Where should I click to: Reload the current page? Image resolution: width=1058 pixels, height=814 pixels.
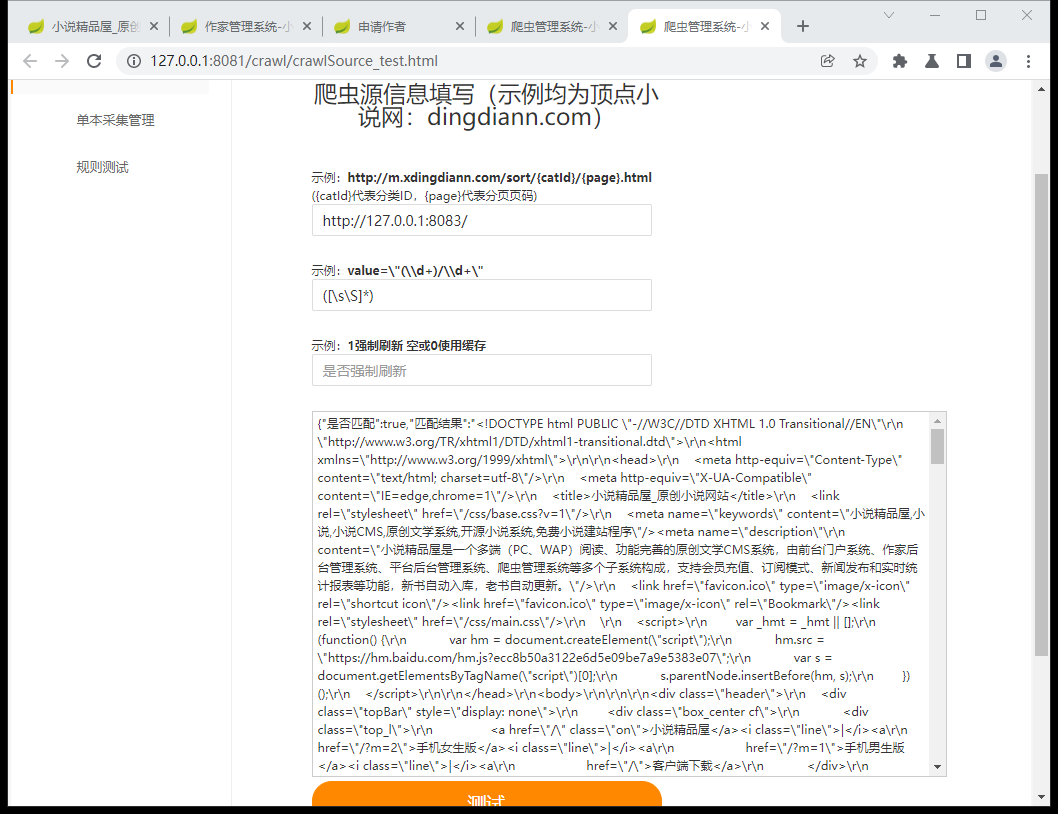pyautogui.click(x=94, y=61)
